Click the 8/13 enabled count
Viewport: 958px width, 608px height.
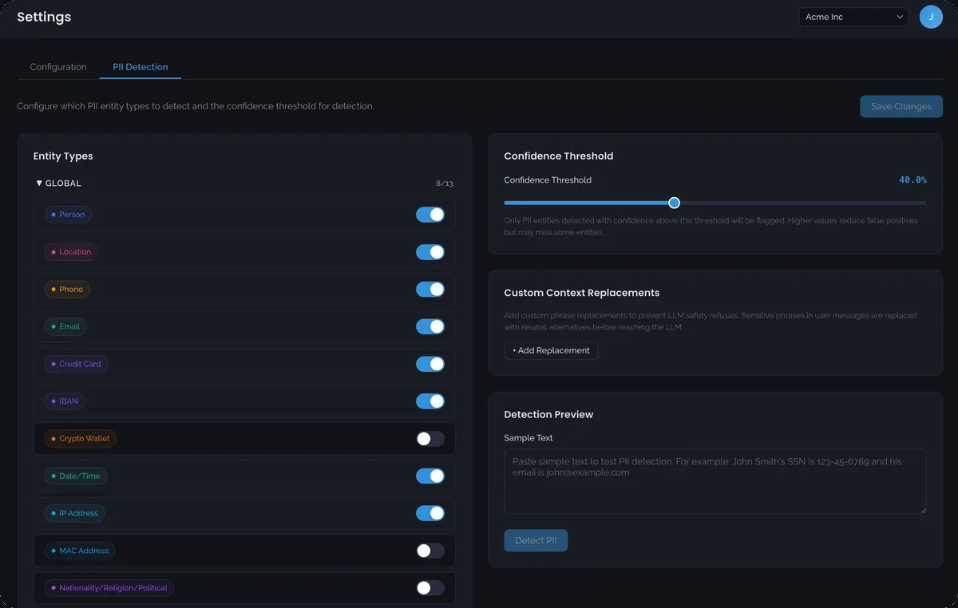point(444,183)
